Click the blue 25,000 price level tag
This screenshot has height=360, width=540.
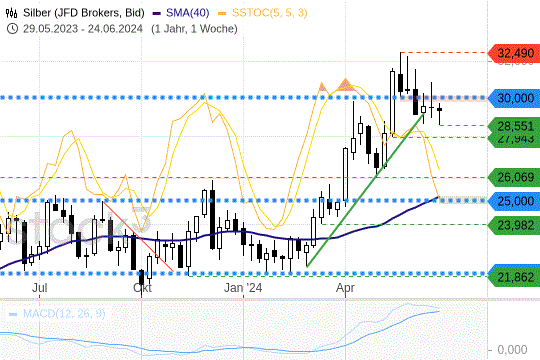click(x=514, y=201)
